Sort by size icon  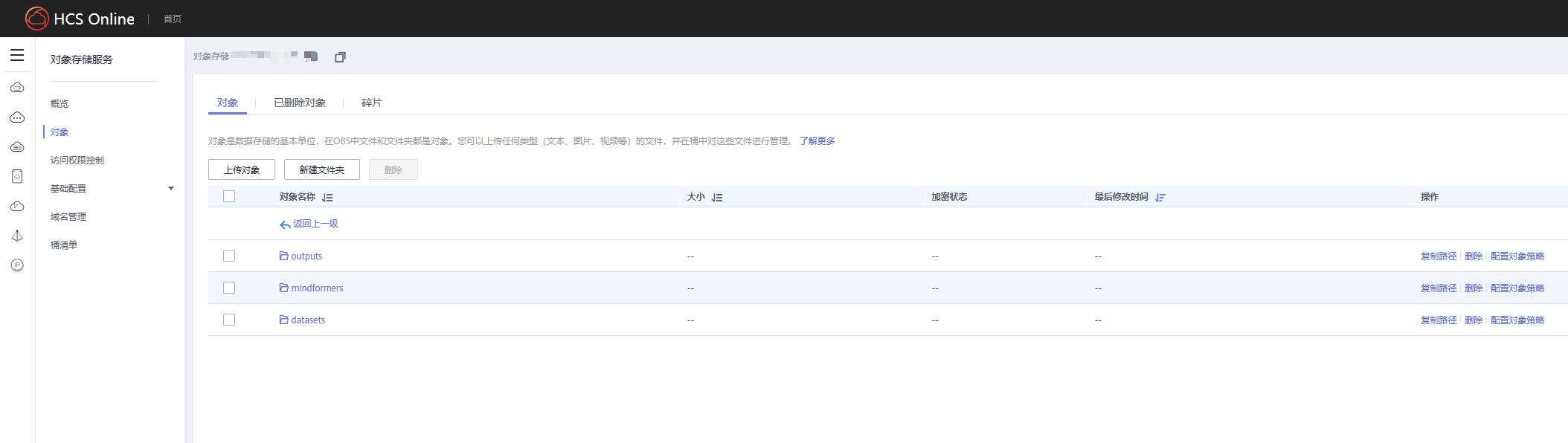click(717, 197)
